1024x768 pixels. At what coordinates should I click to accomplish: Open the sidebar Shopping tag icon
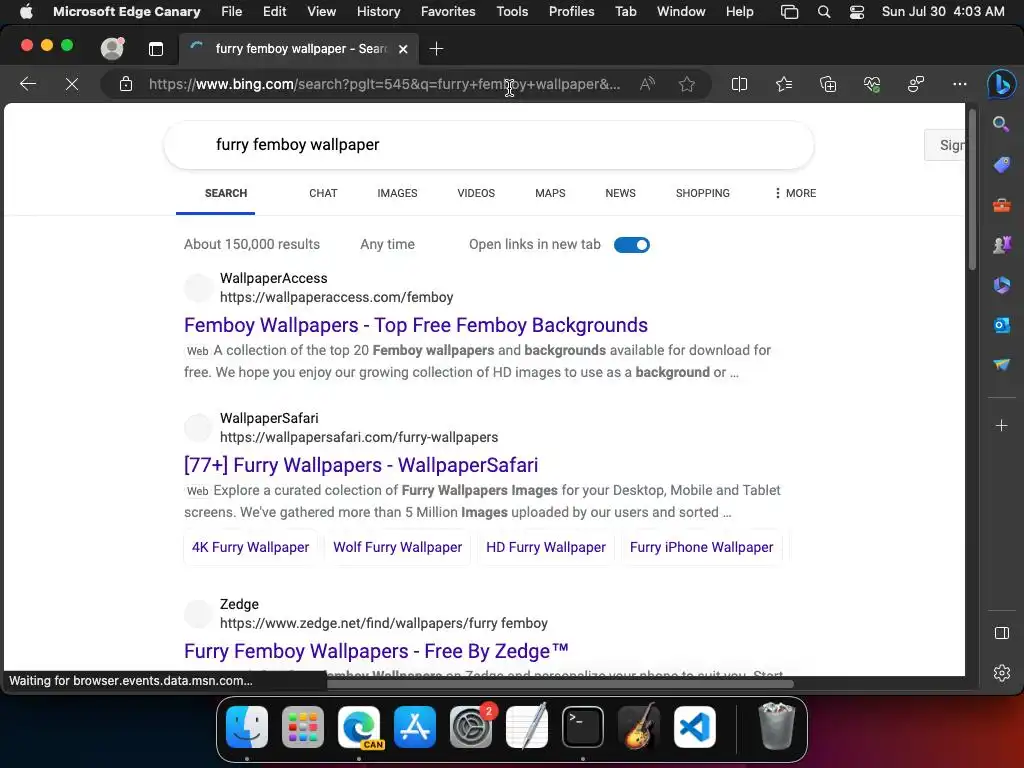1001,165
